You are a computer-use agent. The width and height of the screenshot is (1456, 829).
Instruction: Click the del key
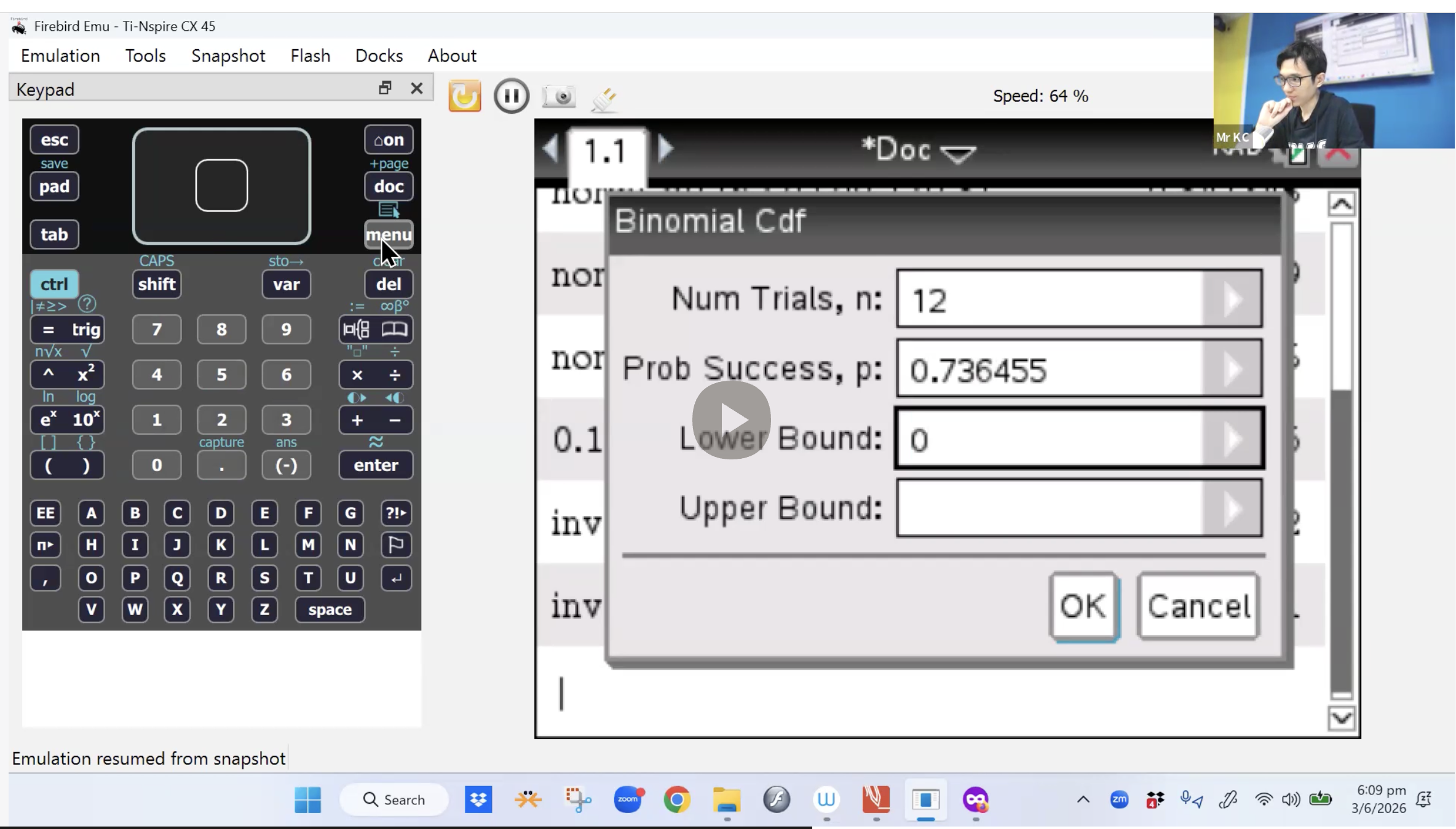[x=389, y=284]
